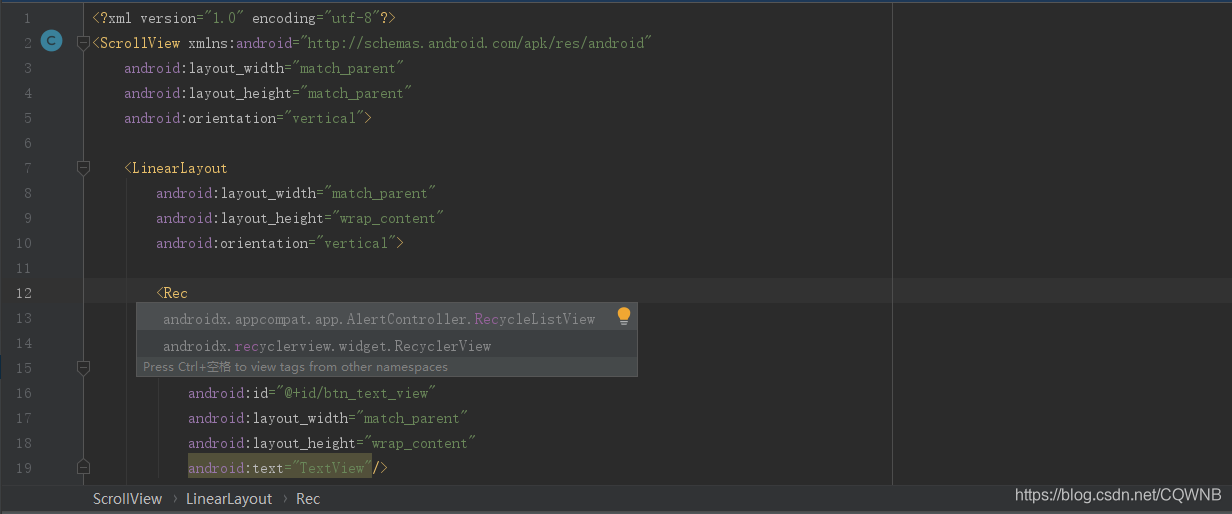This screenshot has height=514, width=1232.
Task: Click "vertical" value on line 5
Action: [x=324, y=118]
